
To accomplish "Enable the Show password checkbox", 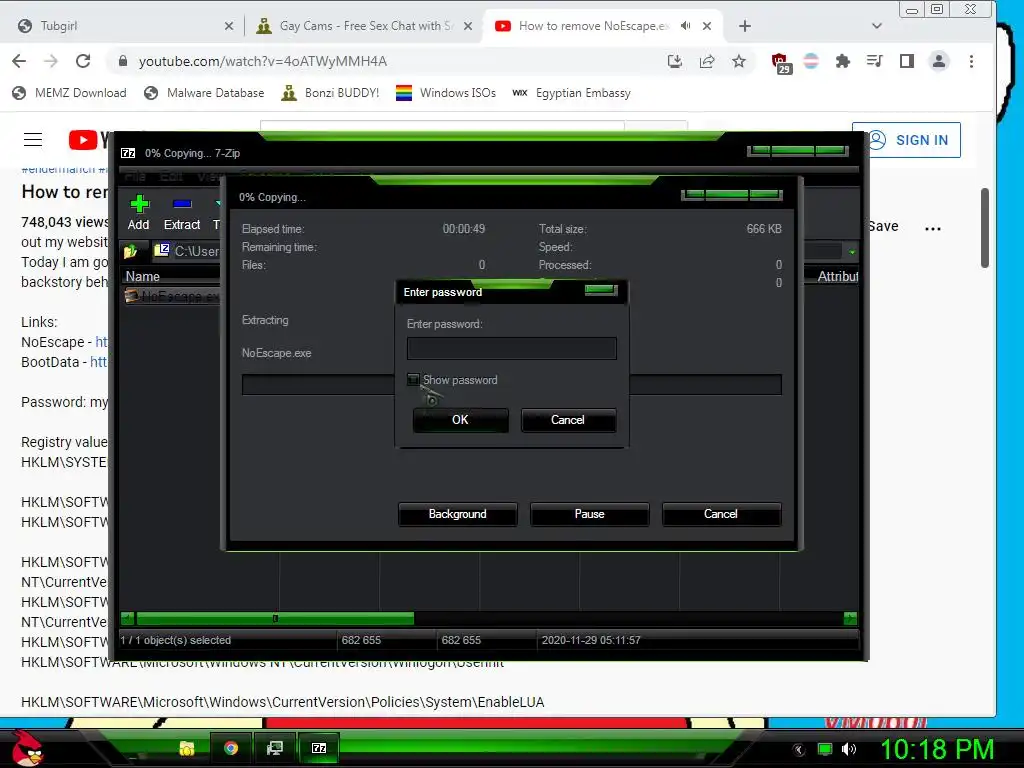I will [x=413, y=379].
